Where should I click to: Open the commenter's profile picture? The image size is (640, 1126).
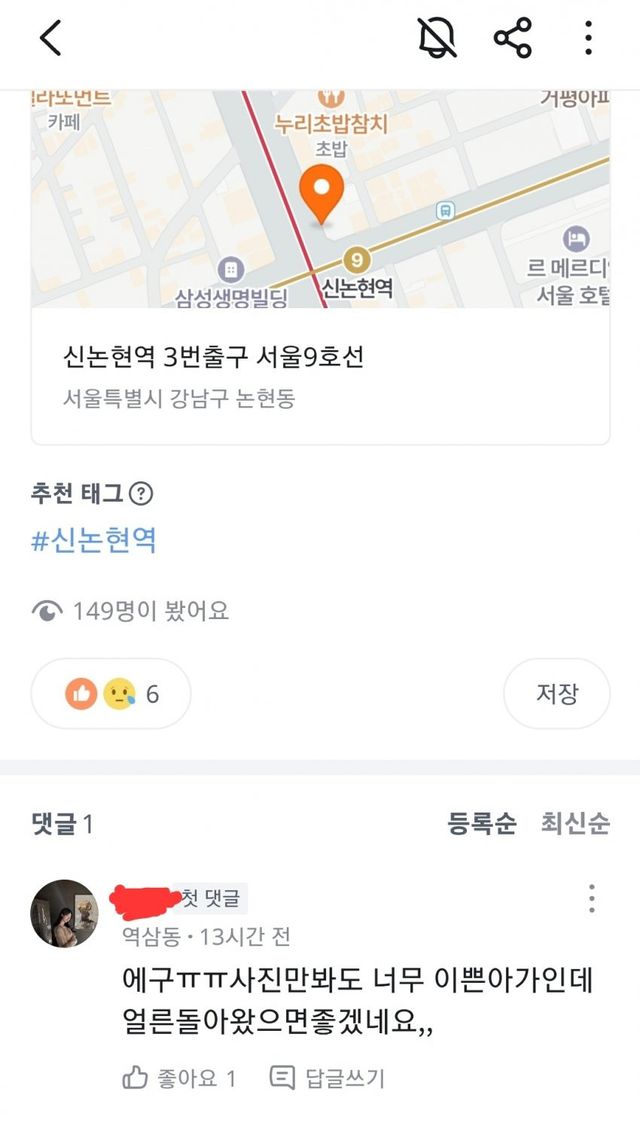[66, 914]
